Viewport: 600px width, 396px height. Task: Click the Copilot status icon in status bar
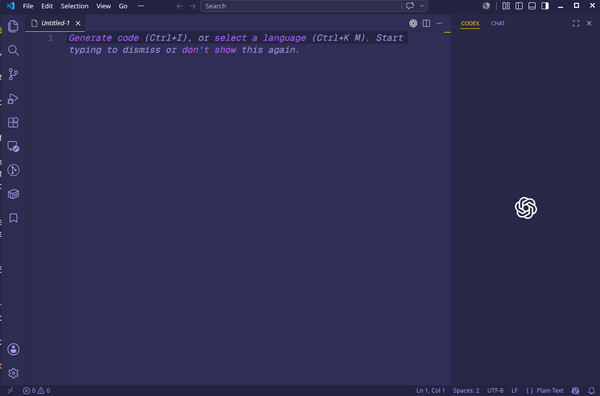575,391
